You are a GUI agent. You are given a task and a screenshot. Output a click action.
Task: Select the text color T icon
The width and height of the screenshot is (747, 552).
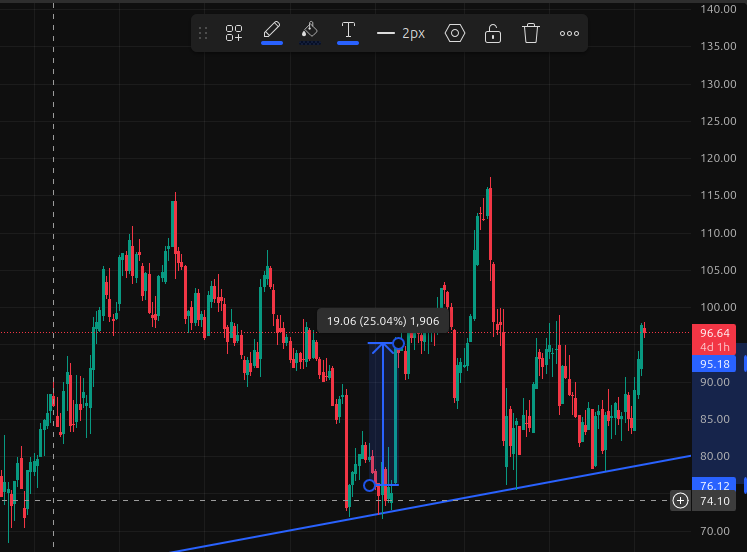tap(348, 31)
